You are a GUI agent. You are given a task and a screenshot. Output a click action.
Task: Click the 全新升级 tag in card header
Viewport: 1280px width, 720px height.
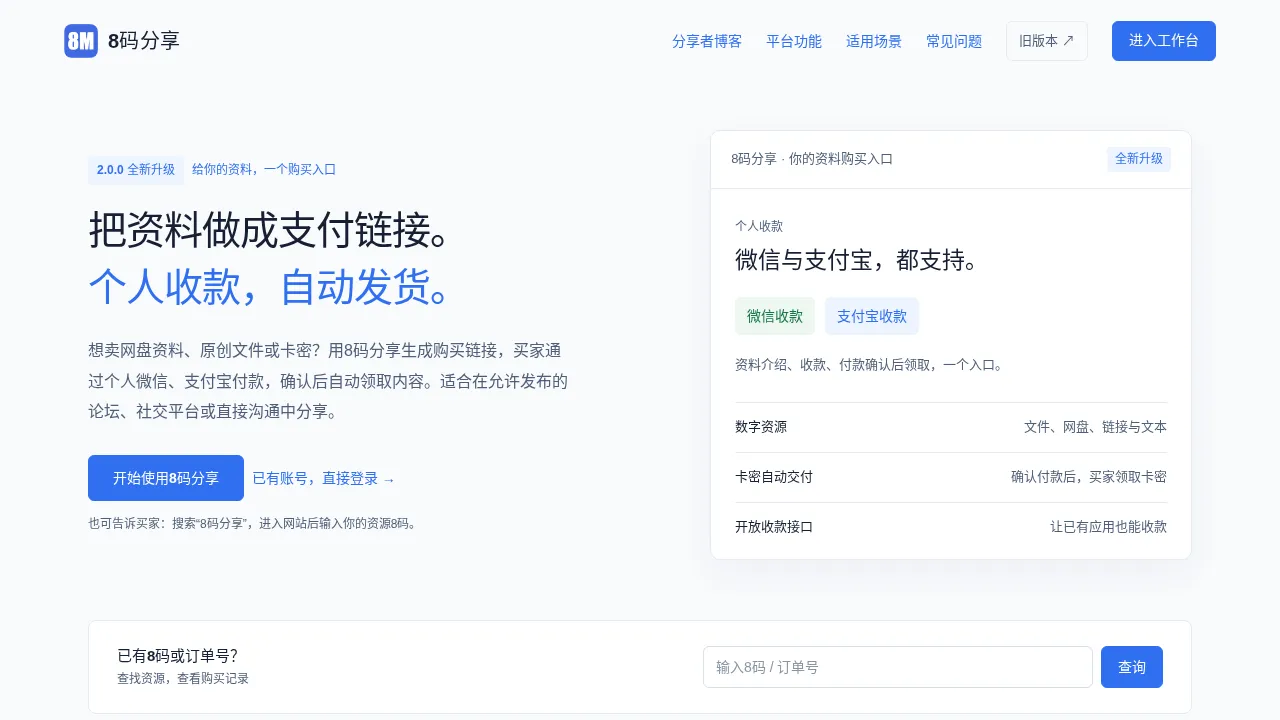[1139, 159]
